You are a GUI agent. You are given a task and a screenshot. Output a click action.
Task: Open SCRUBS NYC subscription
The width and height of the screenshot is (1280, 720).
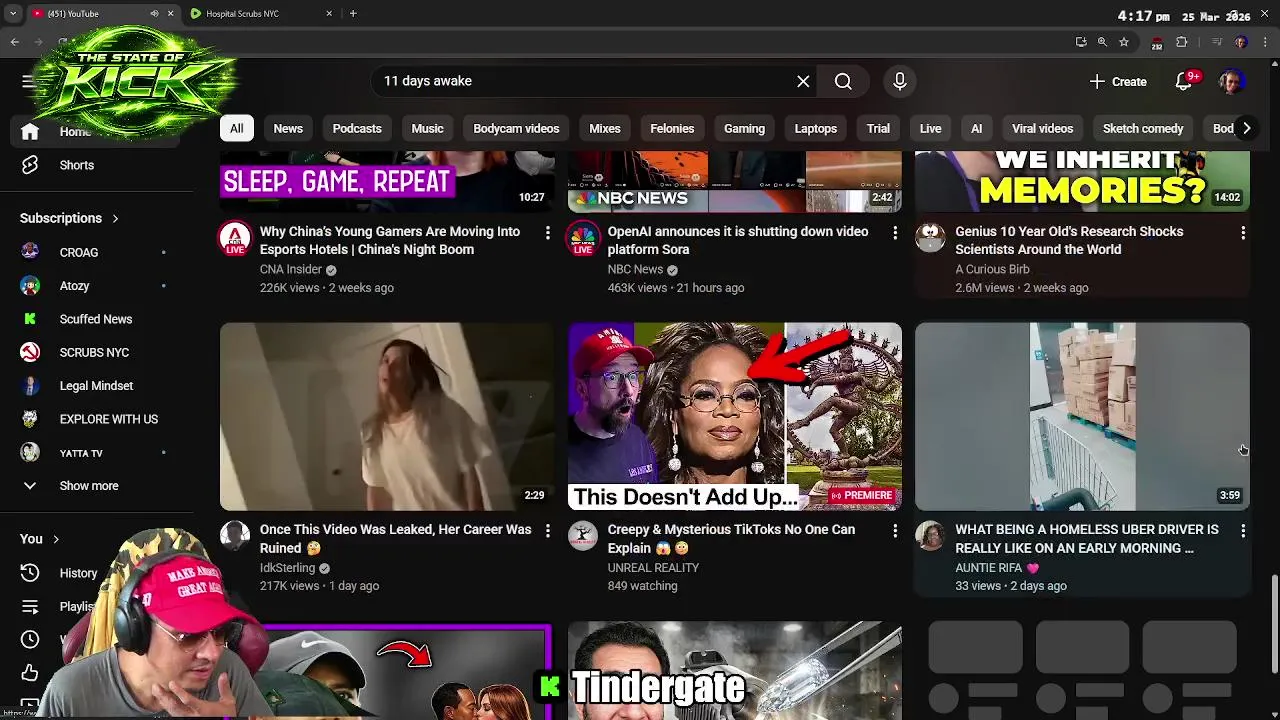(94, 352)
